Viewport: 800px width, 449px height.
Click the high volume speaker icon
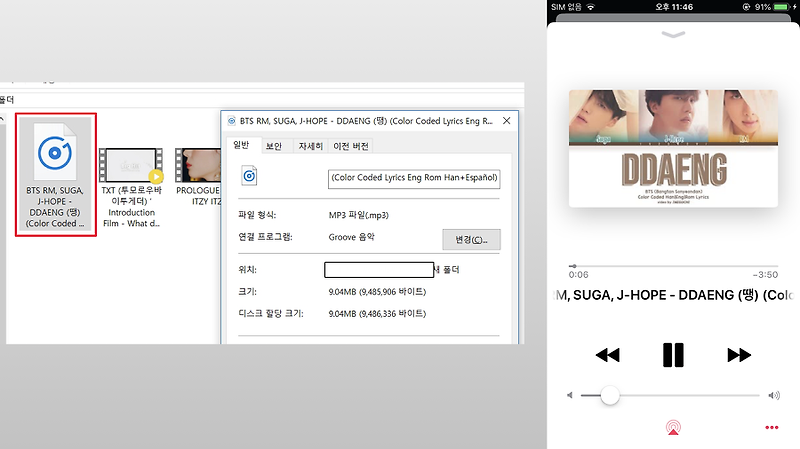point(774,395)
